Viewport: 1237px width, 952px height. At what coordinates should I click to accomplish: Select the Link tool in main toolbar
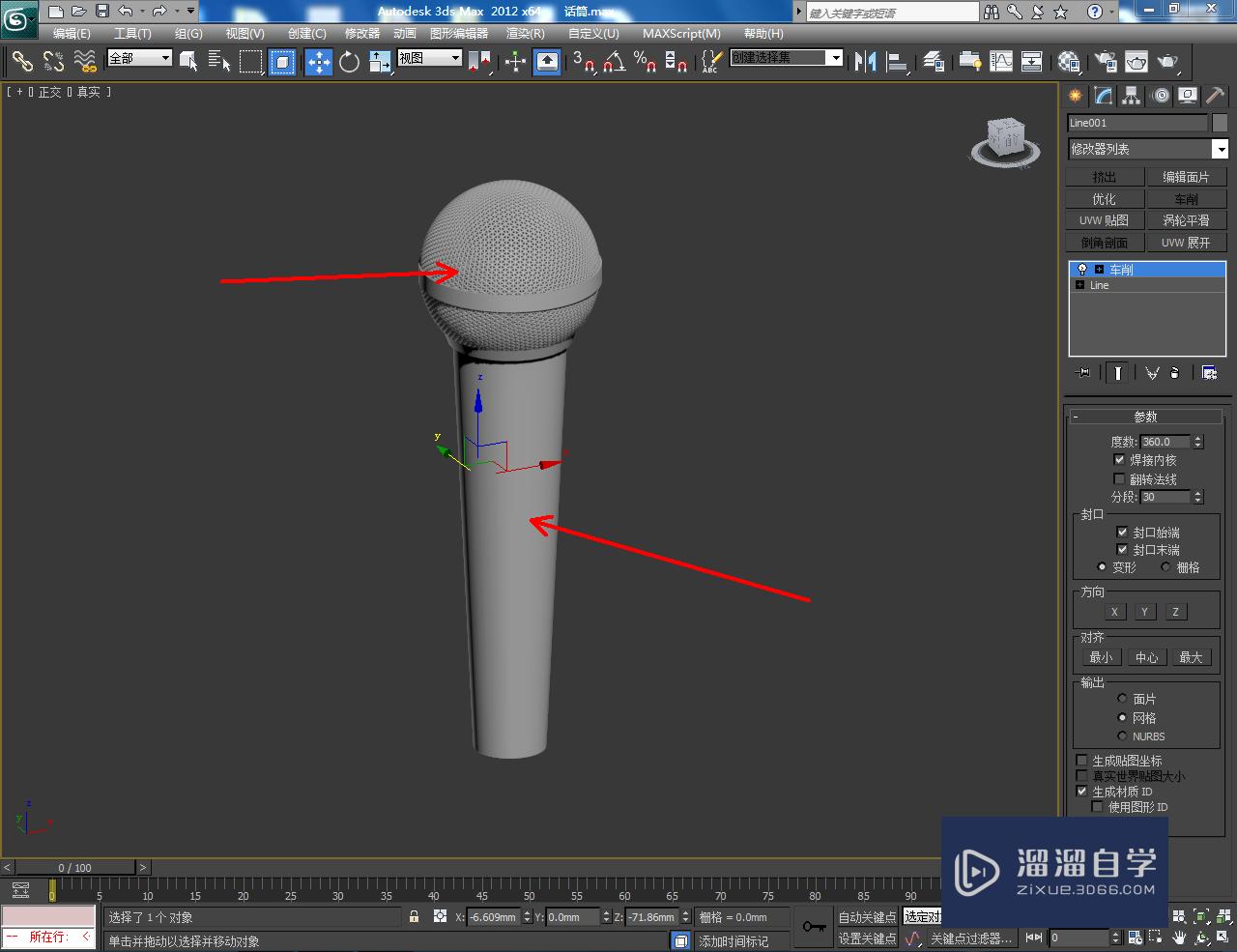tap(22, 62)
